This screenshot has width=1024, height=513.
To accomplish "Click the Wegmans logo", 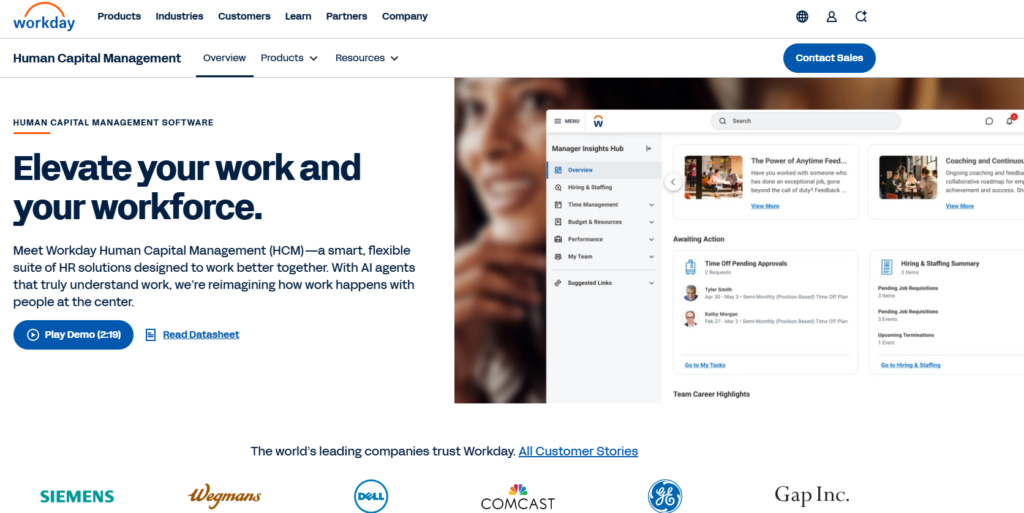I will point(224,496).
